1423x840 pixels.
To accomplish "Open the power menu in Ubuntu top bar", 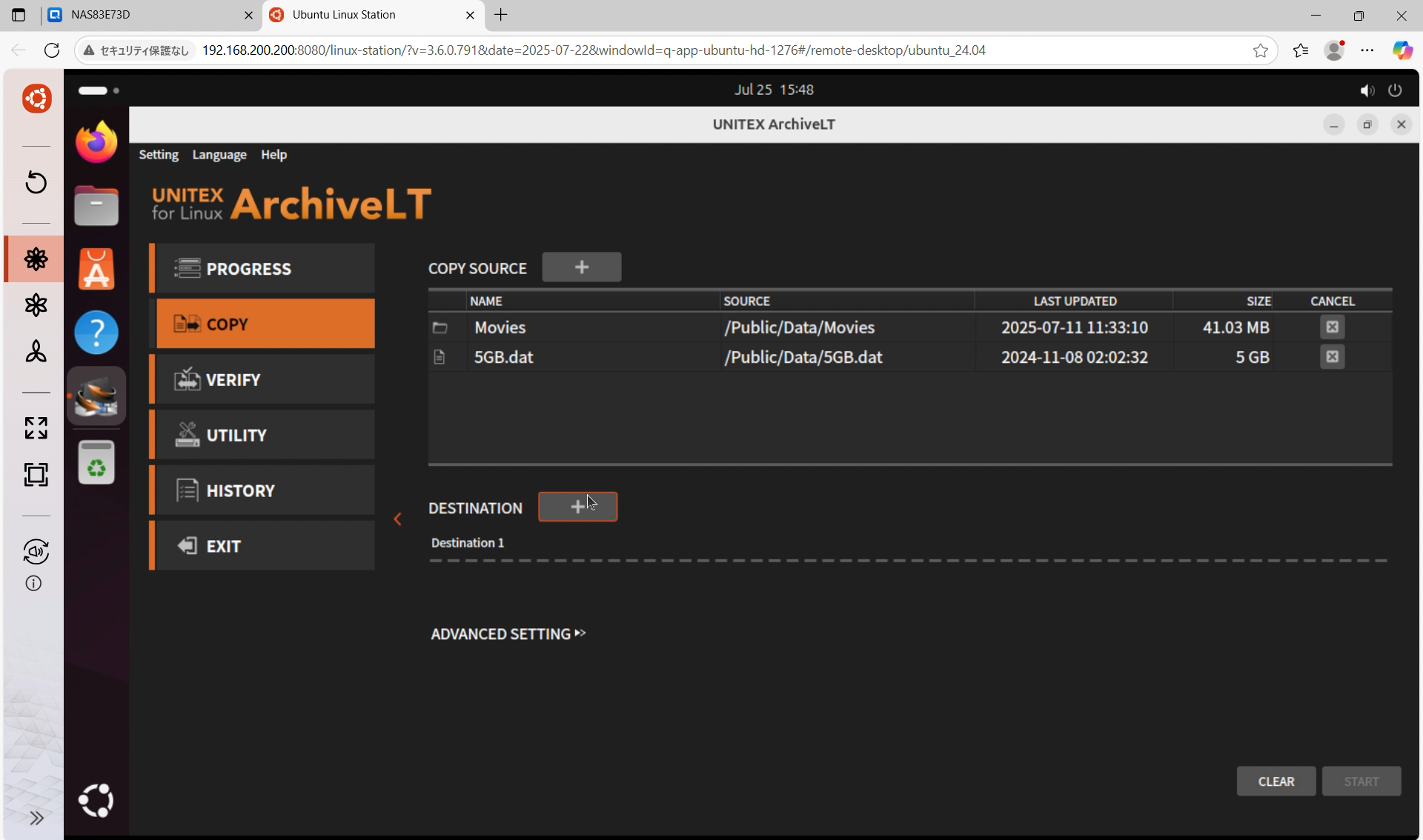I will coord(1395,90).
